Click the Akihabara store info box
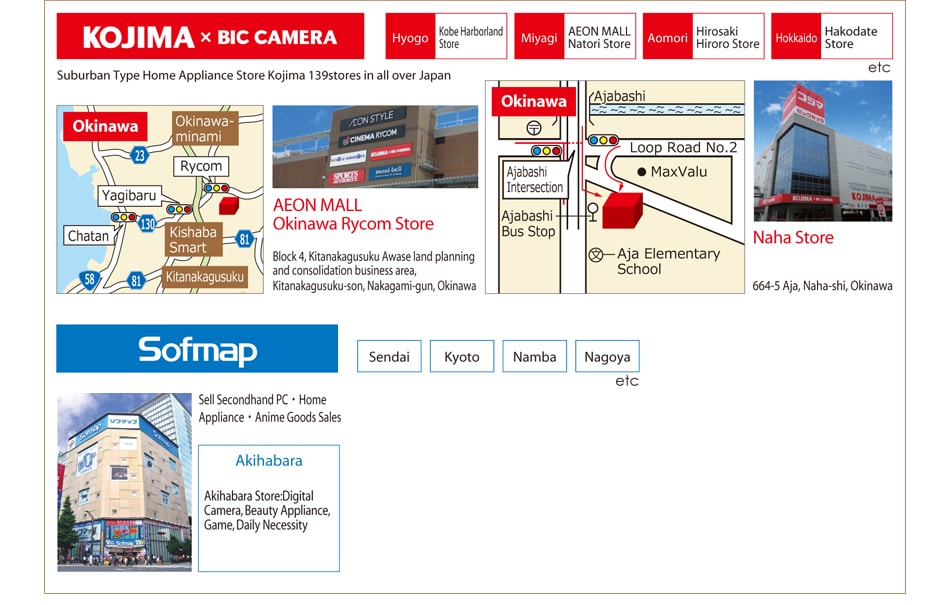 click(268, 508)
